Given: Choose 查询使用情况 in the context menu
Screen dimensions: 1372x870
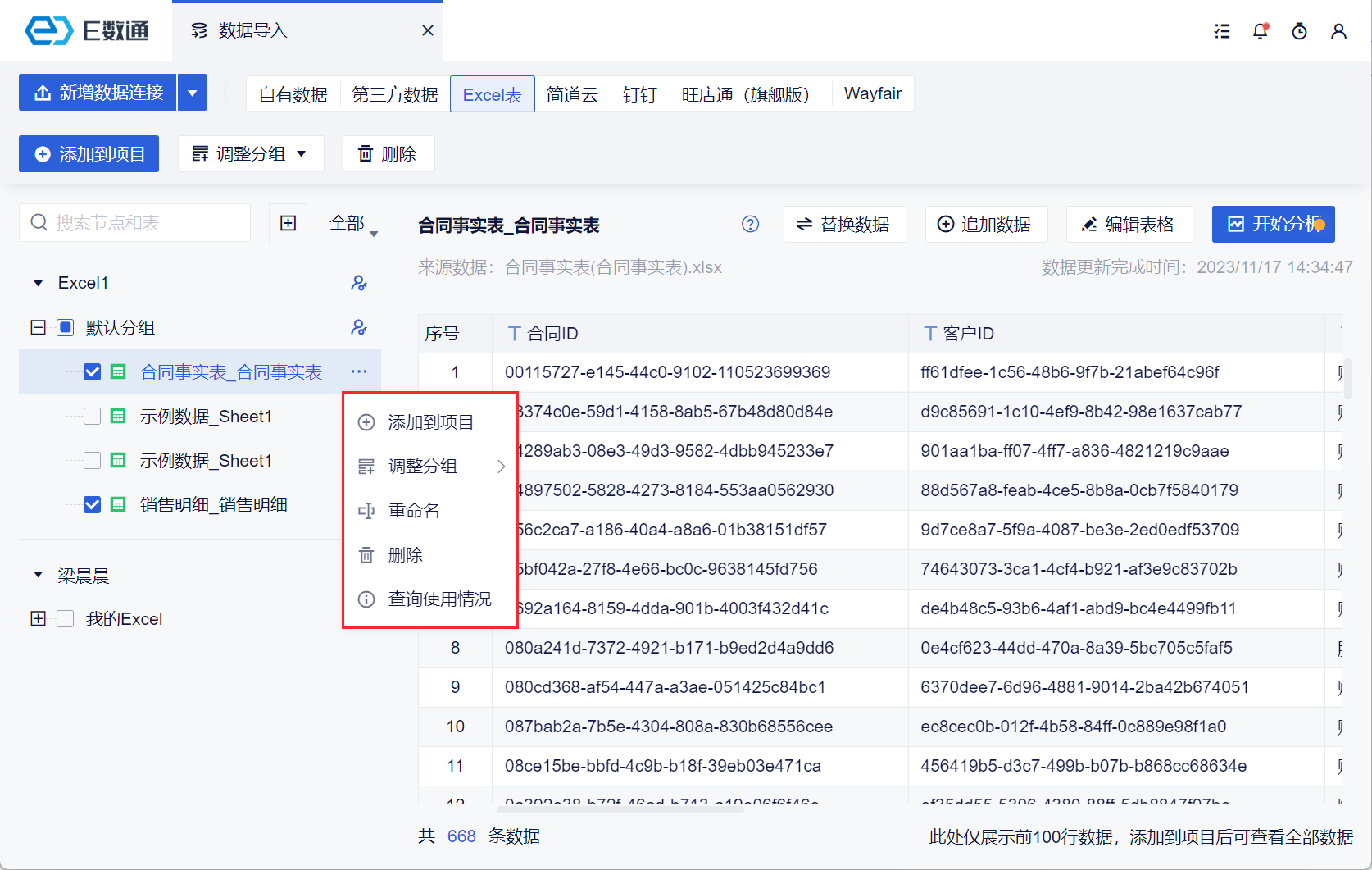Looking at the screenshot, I should [431, 599].
